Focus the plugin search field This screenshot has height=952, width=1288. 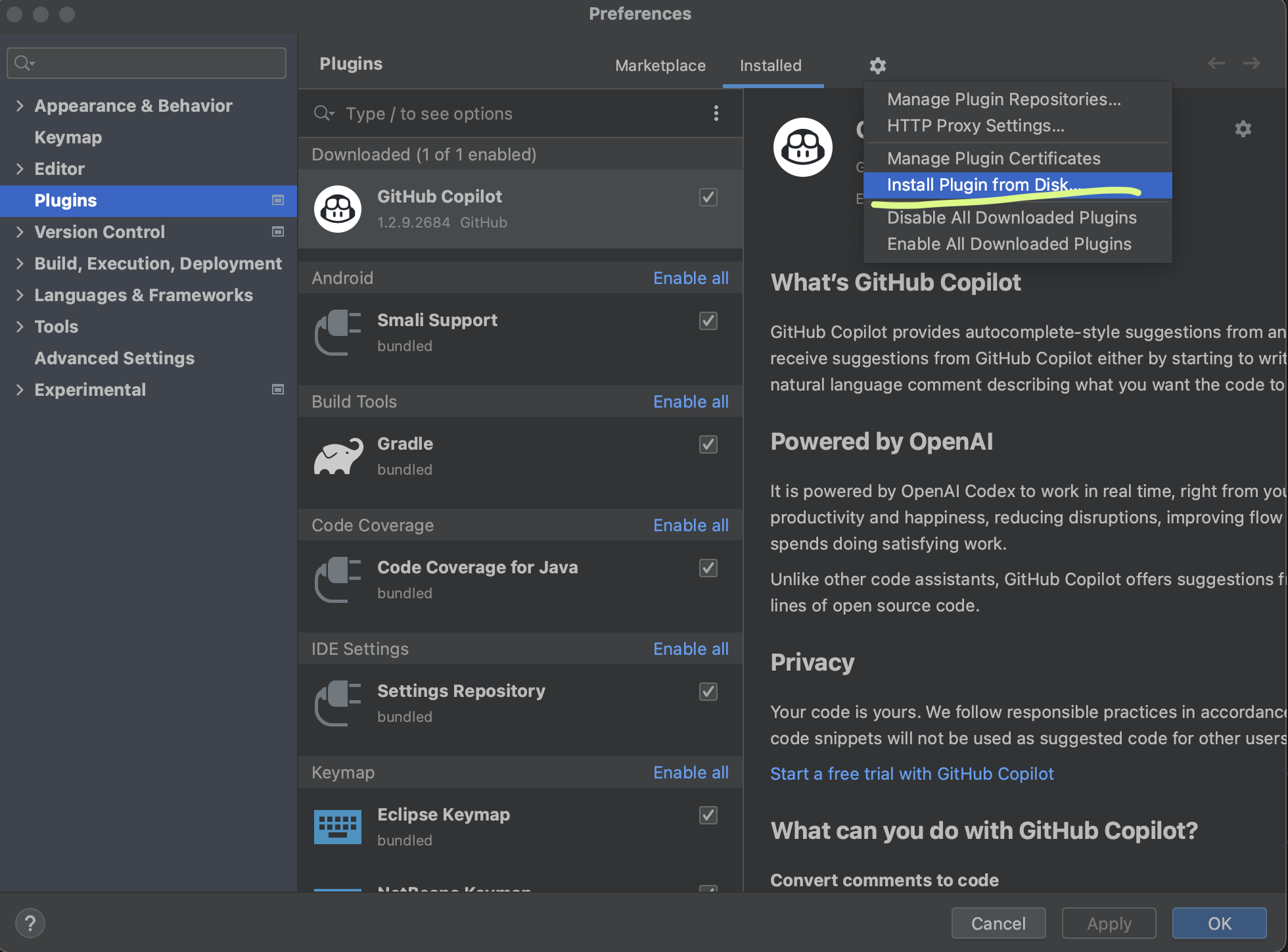point(519,114)
